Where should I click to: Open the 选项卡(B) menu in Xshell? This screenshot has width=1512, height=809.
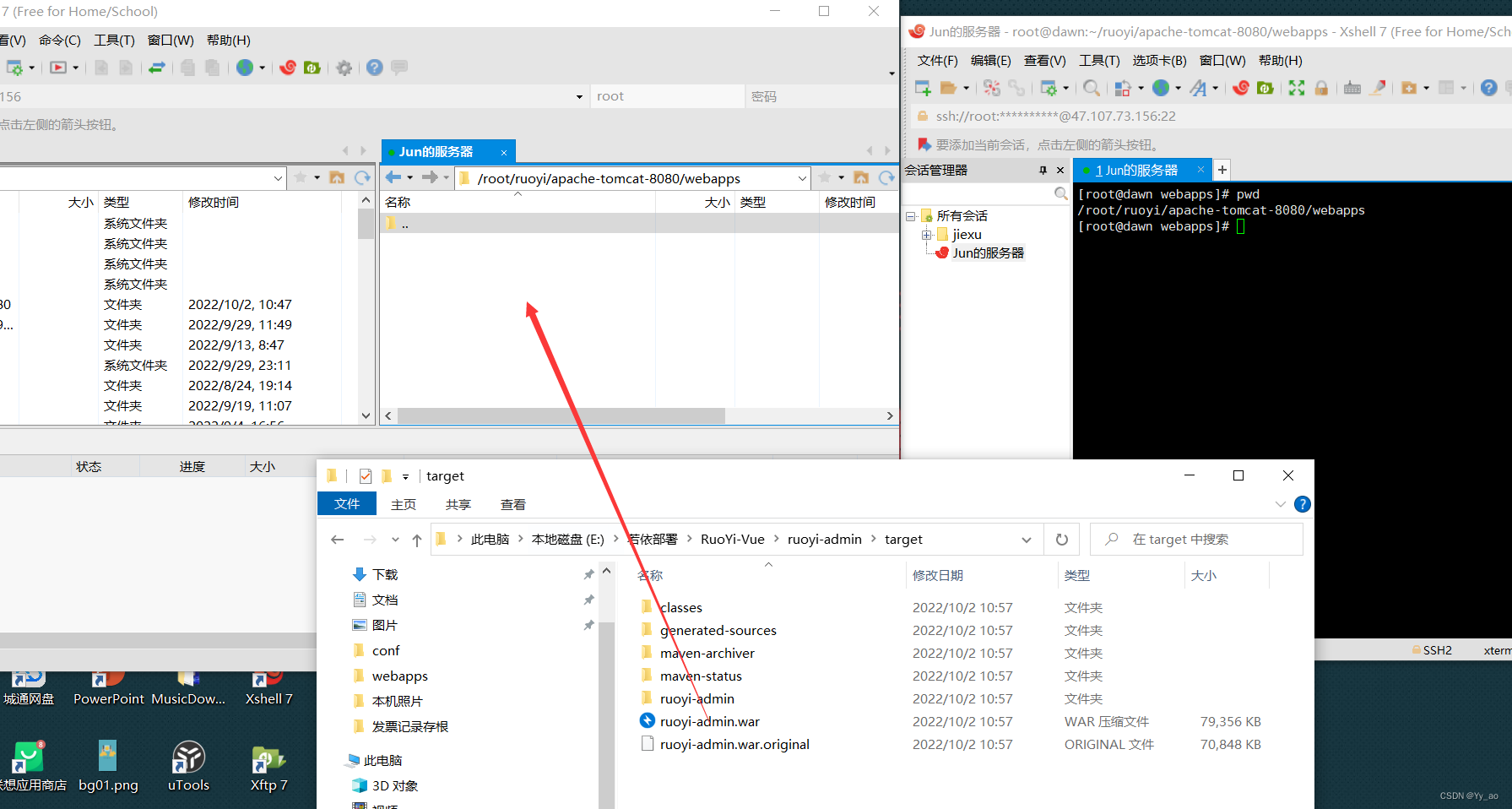[1159, 60]
